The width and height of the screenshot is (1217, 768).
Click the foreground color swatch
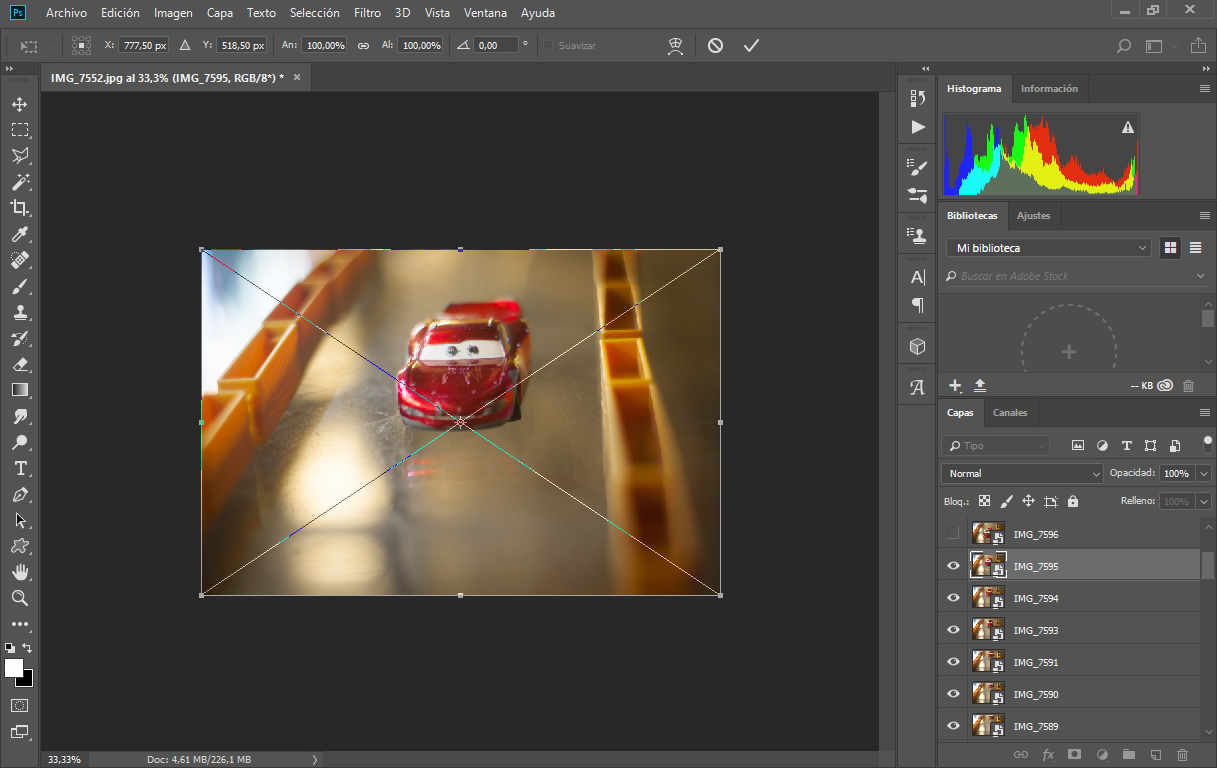14,668
